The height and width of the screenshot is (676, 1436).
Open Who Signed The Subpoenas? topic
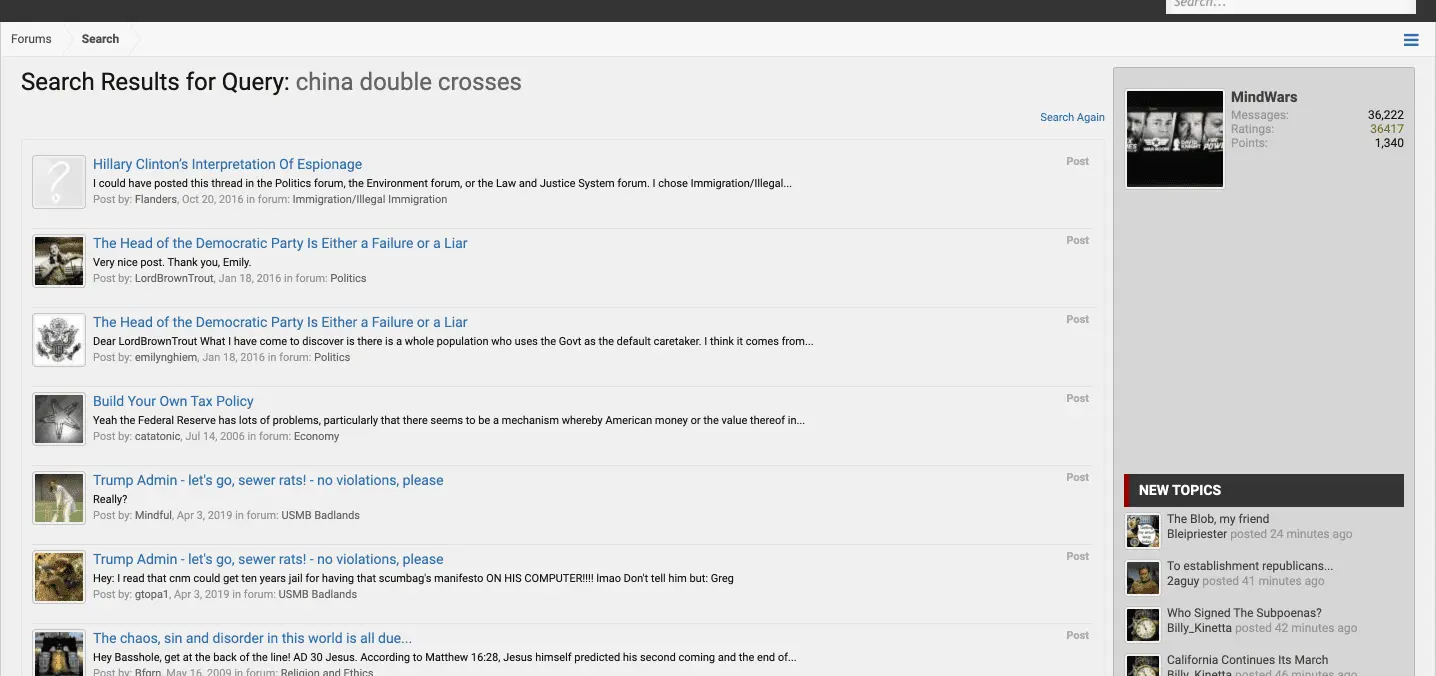coord(1244,613)
